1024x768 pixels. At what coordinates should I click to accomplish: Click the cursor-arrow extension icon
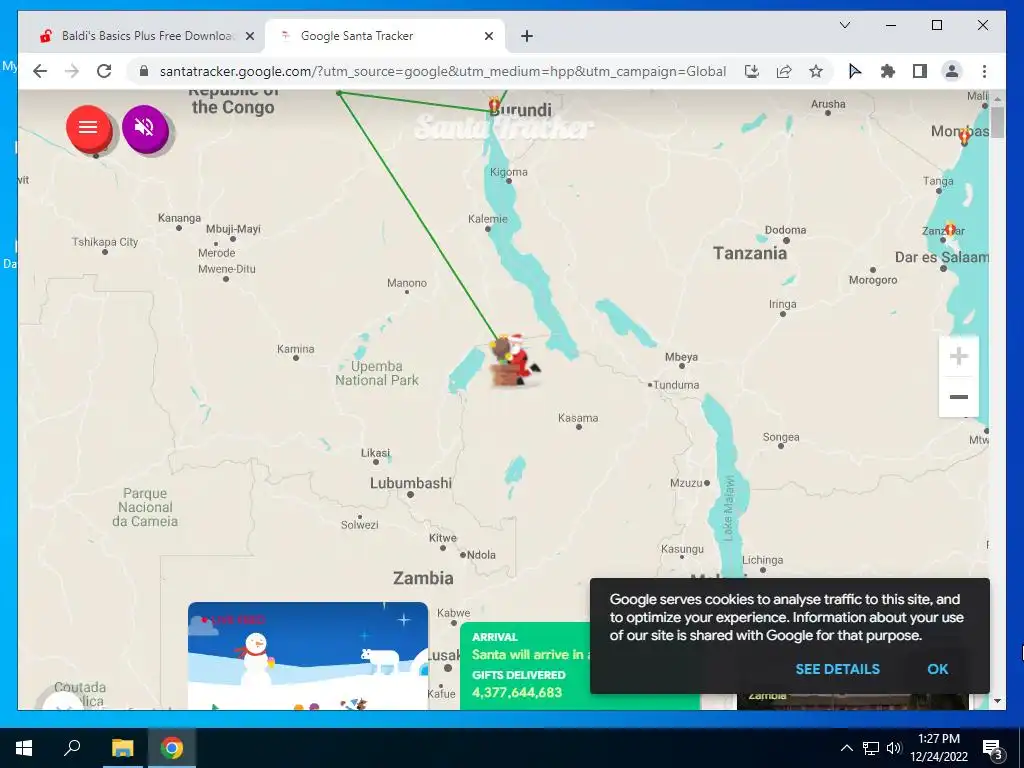click(x=855, y=71)
